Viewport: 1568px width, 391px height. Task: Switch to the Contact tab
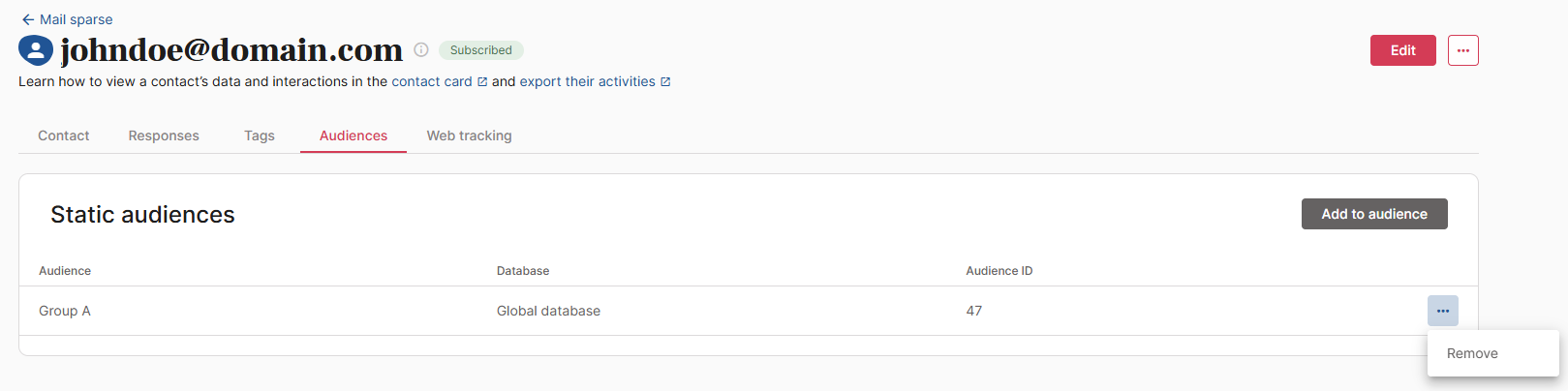click(64, 135)
